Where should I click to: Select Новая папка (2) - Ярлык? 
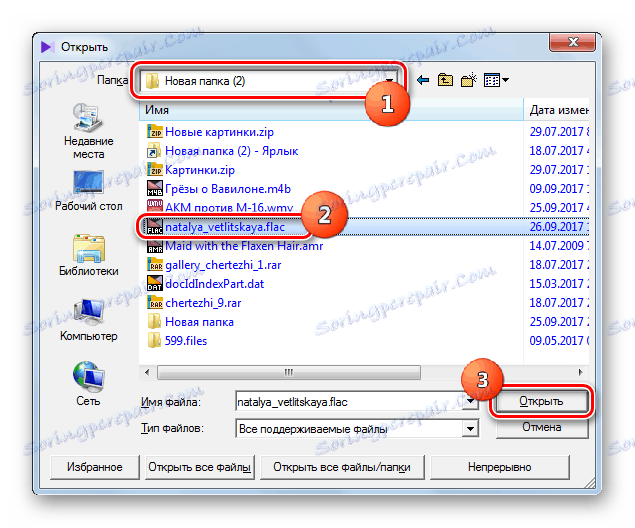[232, 151]
